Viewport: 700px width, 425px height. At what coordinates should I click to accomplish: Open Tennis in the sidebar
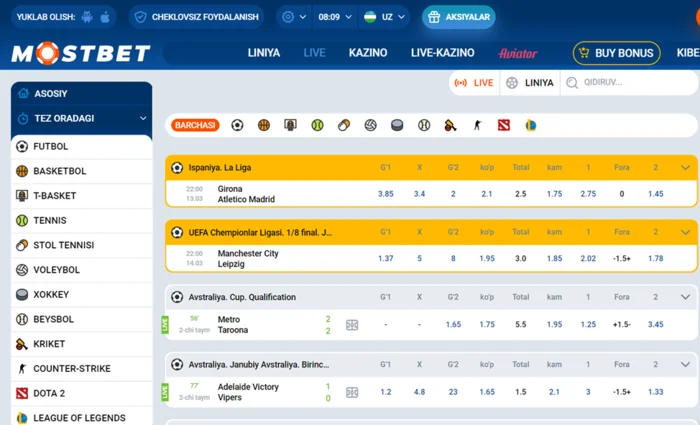[x=81, y=221]
